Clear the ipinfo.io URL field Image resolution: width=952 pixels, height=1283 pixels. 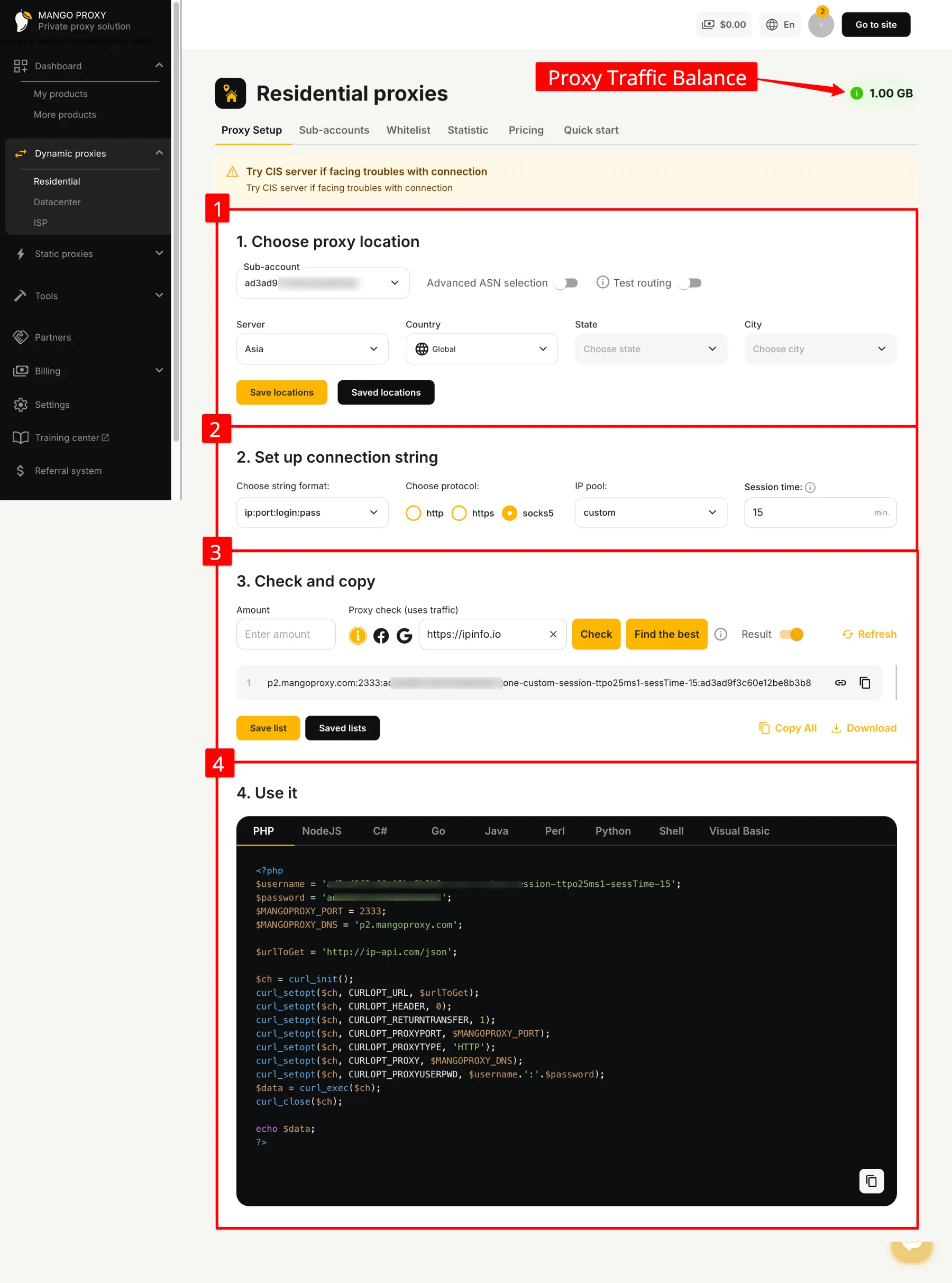click(x=553, y=634)
